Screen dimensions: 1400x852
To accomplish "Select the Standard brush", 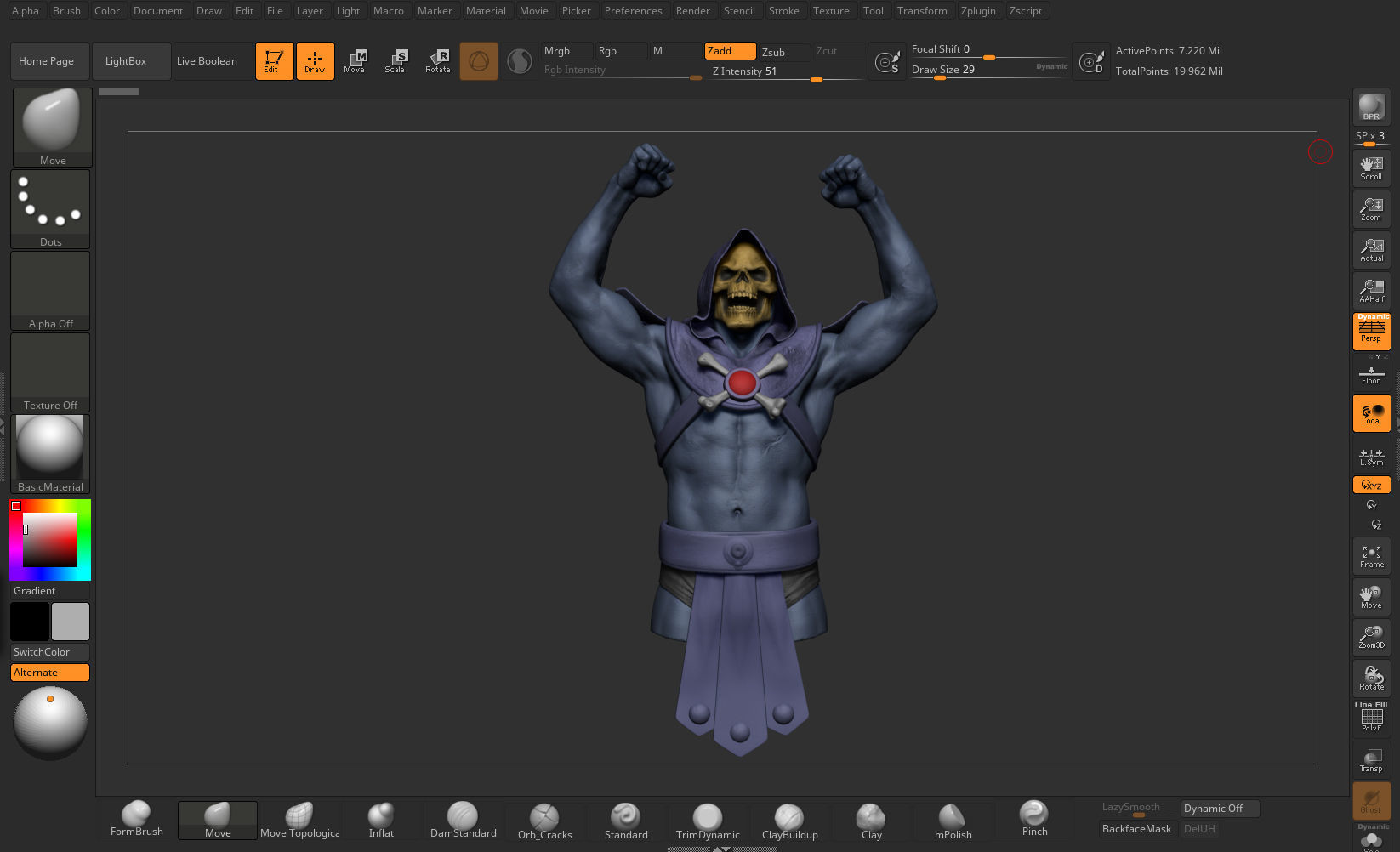I will click(x=626, y=820).
